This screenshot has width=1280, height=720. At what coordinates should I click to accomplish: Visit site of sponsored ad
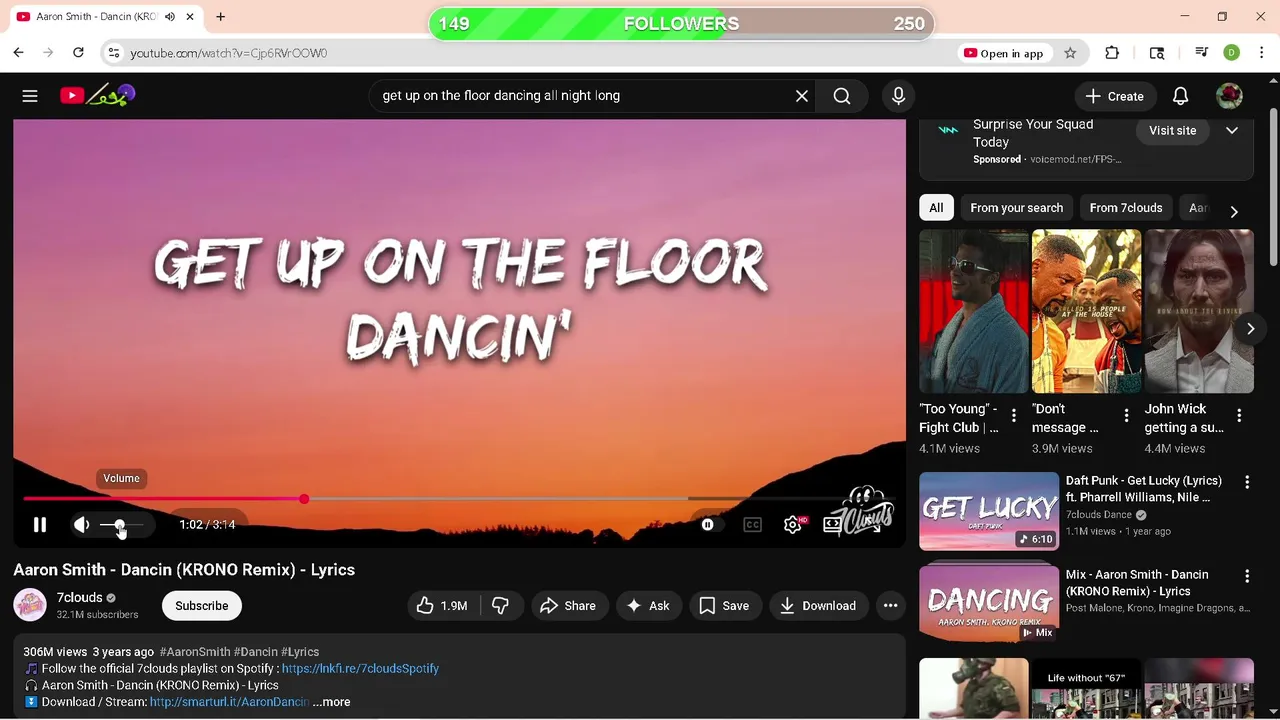coord(1172,130)
